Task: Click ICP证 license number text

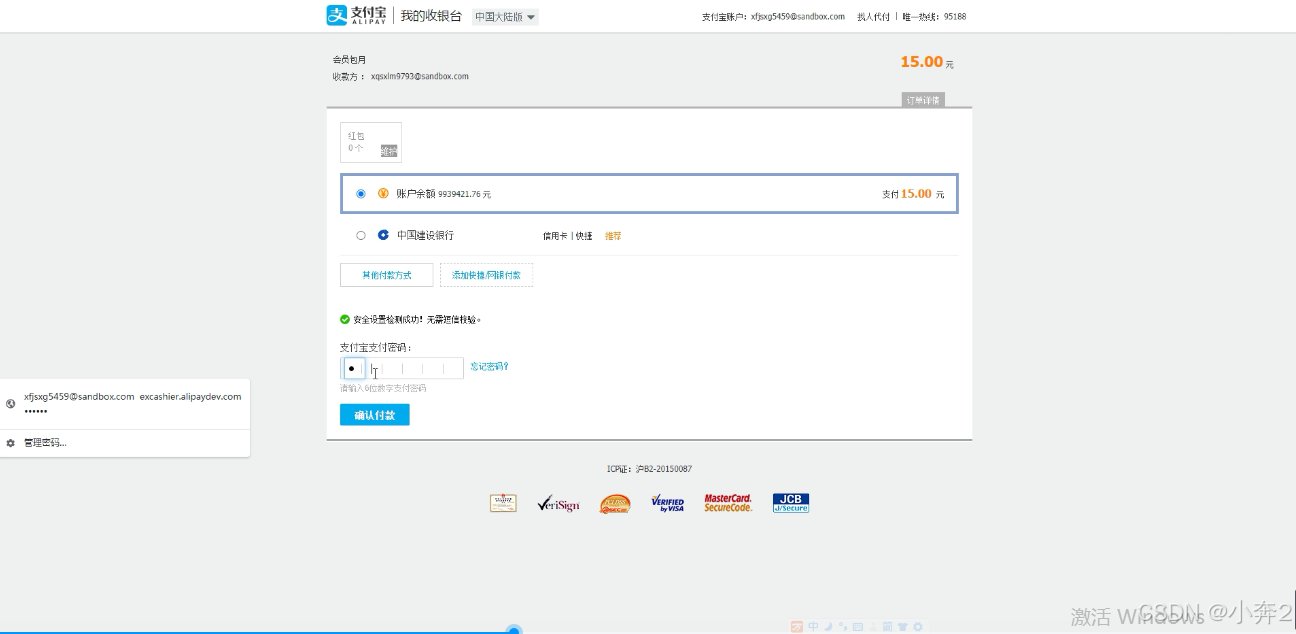Action: click(x=649, y=469)
